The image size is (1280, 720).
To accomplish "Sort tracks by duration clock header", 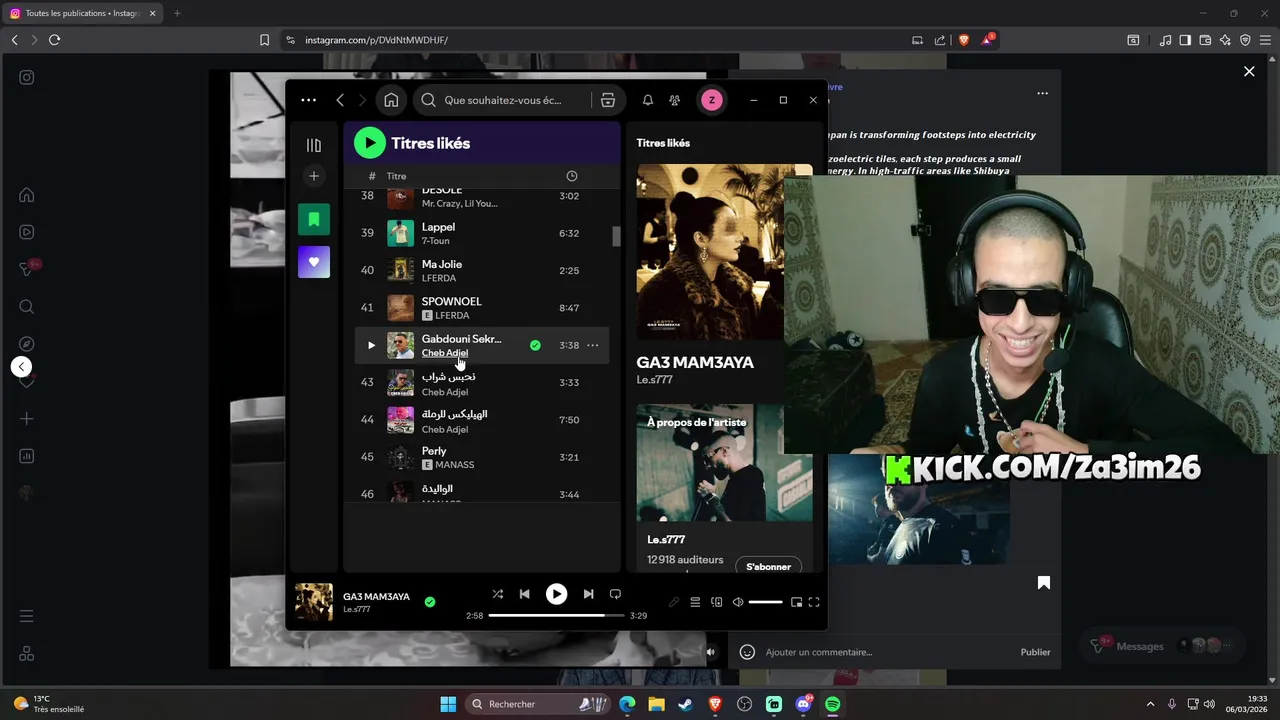I will pos(572,176).
